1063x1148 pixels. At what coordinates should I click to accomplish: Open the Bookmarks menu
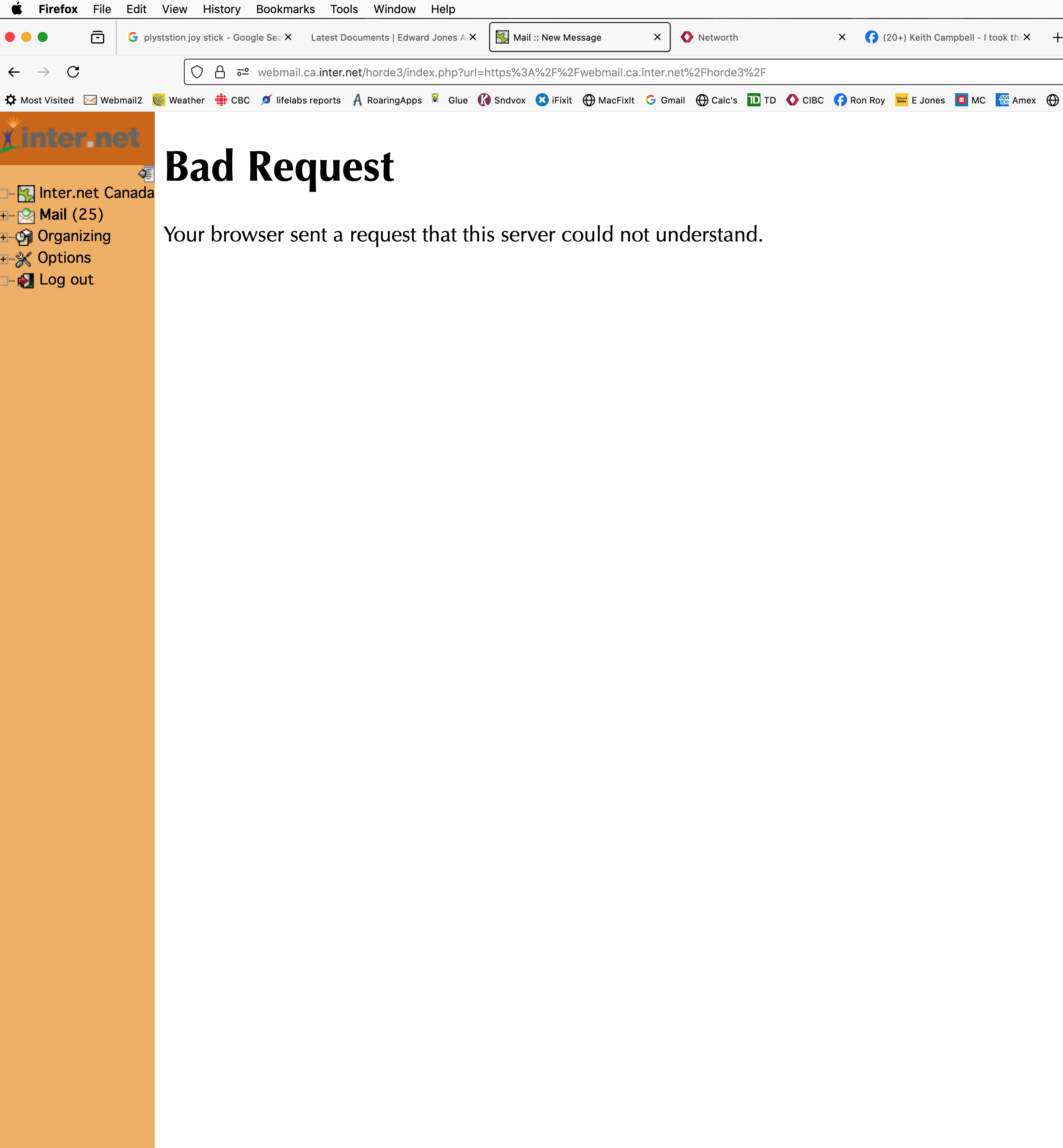pos(285,9)
